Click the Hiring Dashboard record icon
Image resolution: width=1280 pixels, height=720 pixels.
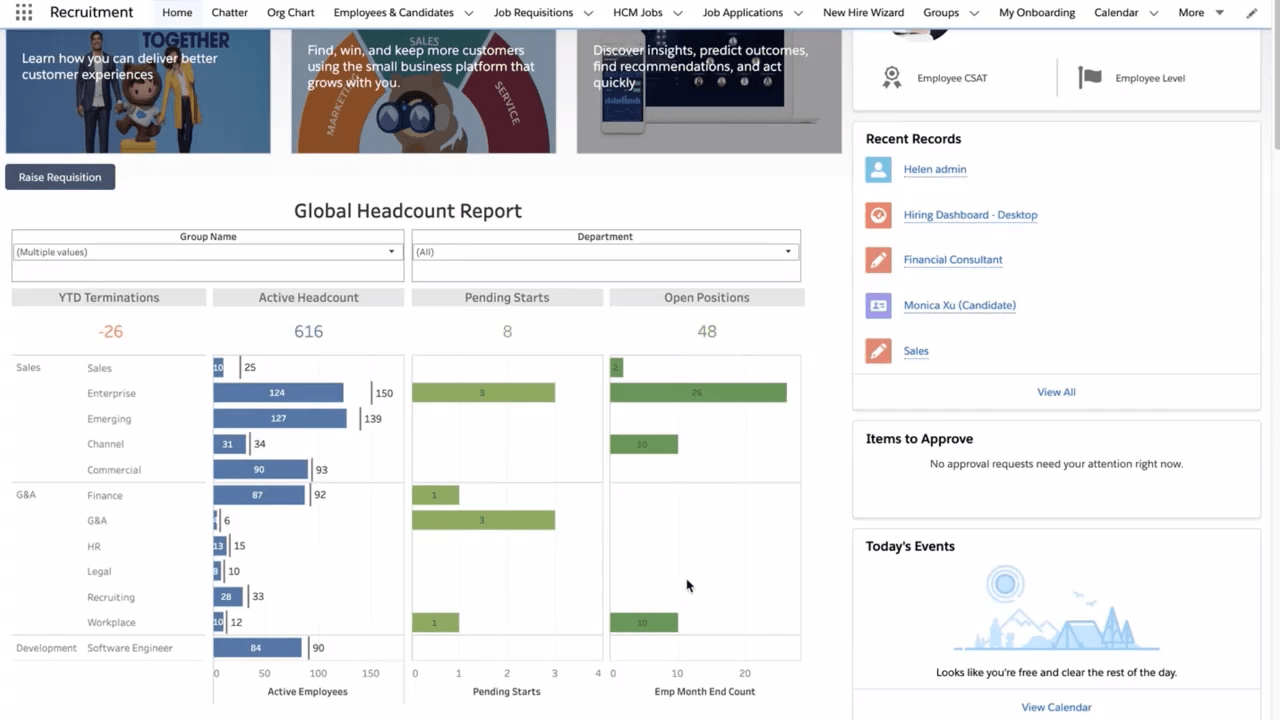tap(878, 215)
